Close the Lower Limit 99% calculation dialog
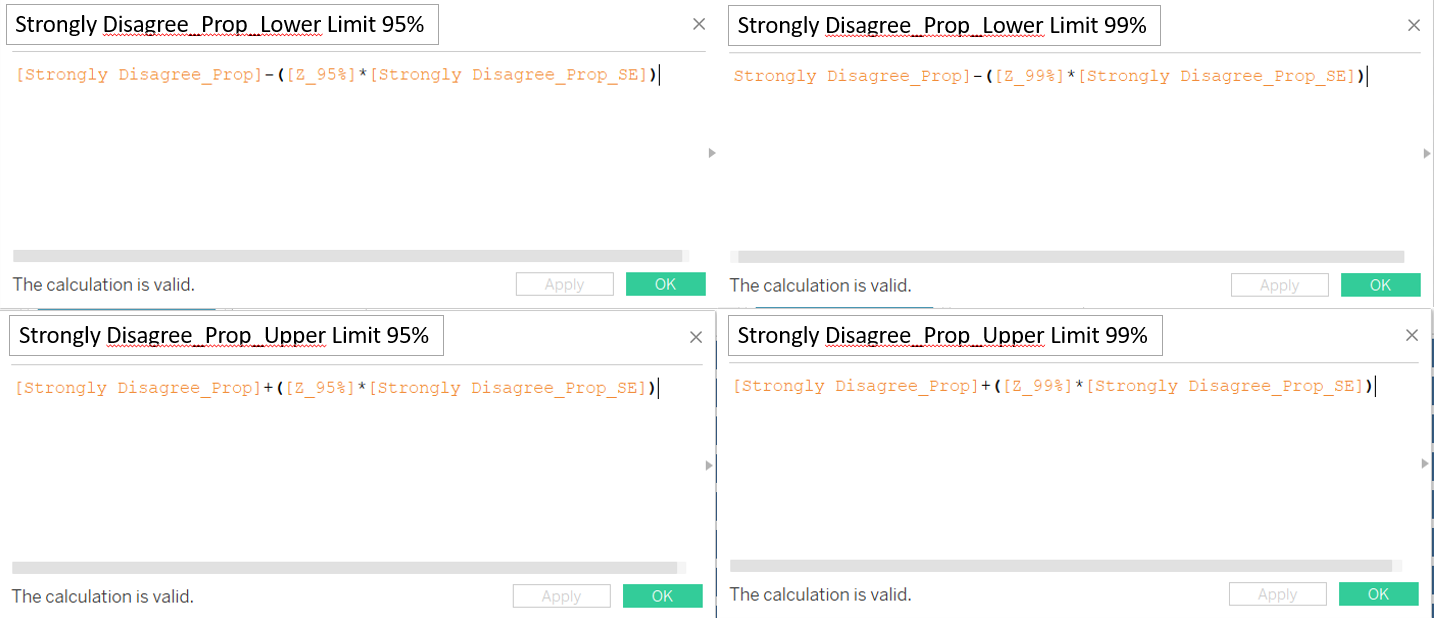Viewport: 1434px width, 618px height. tap(1413, 26)
